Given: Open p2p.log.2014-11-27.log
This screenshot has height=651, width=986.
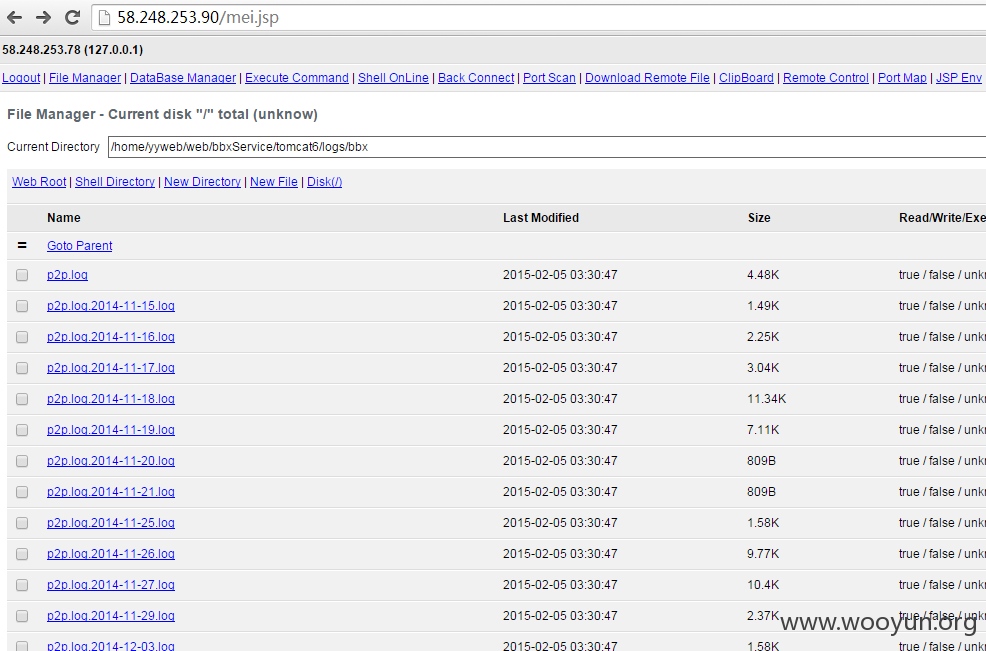Looking at the screenshot, I should pyautogui.click(x=111, y=585).
